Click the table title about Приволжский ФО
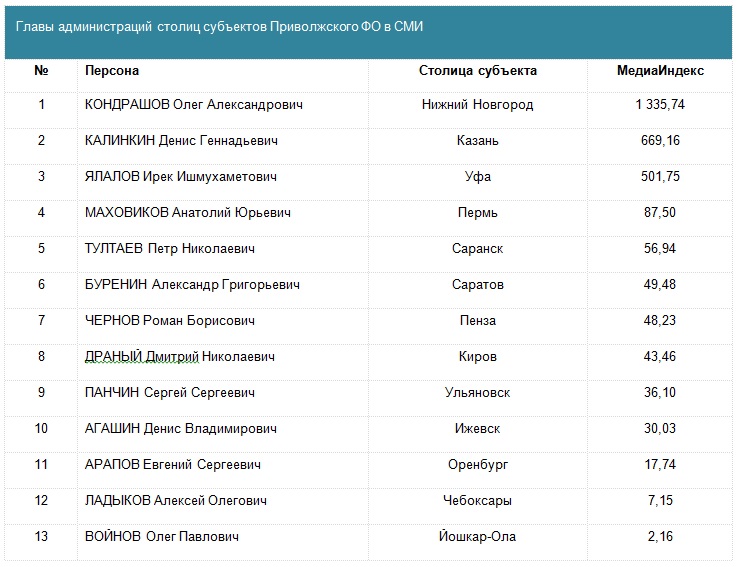The height and width of the screenshot is (567, 743). point(219,28)
